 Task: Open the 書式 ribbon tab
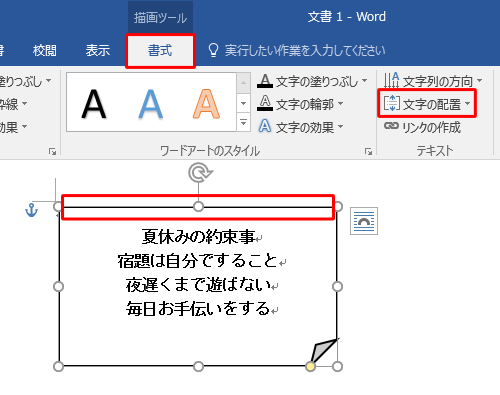click(160, 51)
